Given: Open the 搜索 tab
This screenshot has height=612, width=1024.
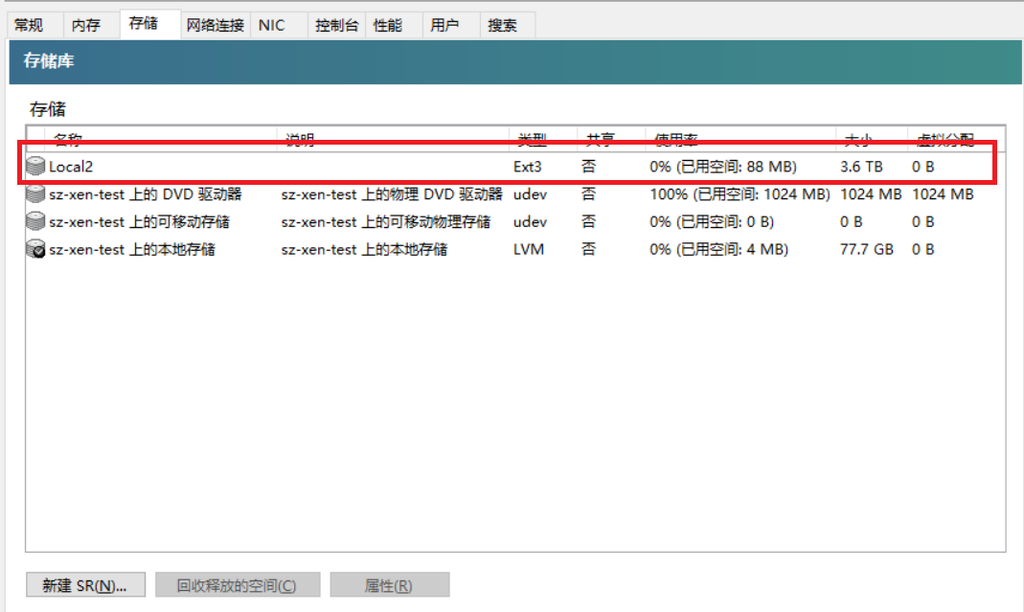Looking at the screenshot, I should [504, 24].
